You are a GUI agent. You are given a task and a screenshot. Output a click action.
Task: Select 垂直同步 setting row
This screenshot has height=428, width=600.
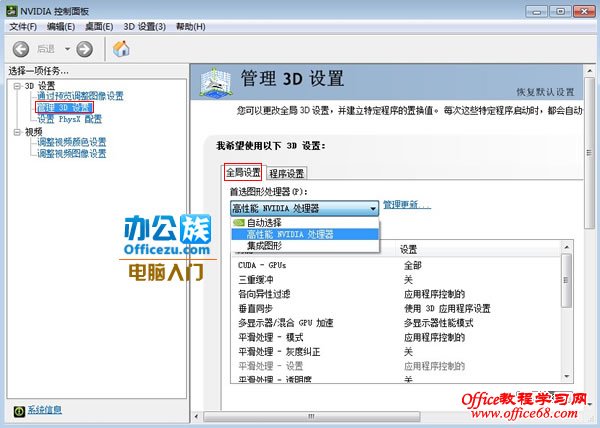pyautogui.click(x=396, y=308)
